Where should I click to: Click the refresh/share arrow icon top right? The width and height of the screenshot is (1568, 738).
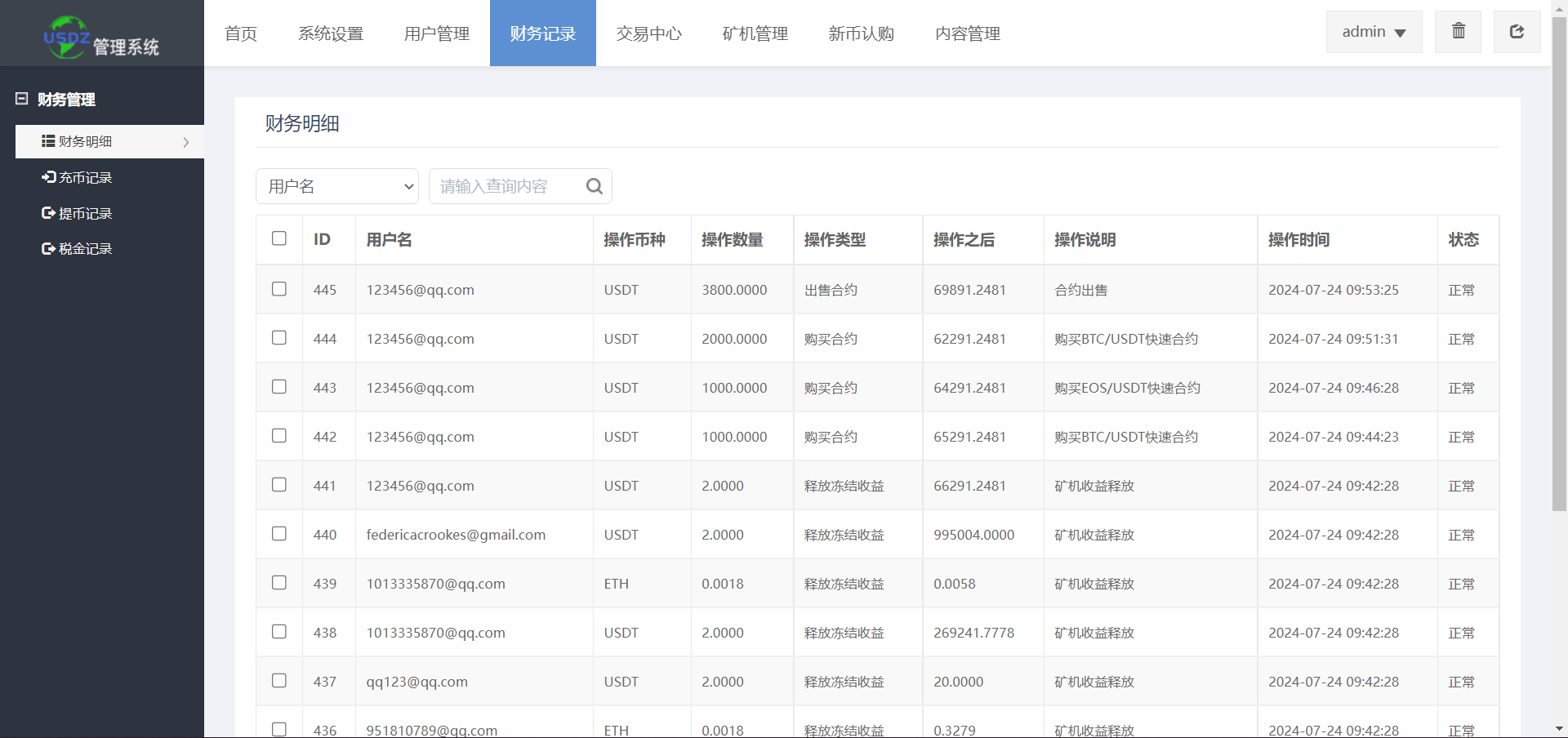(1517, 32)
